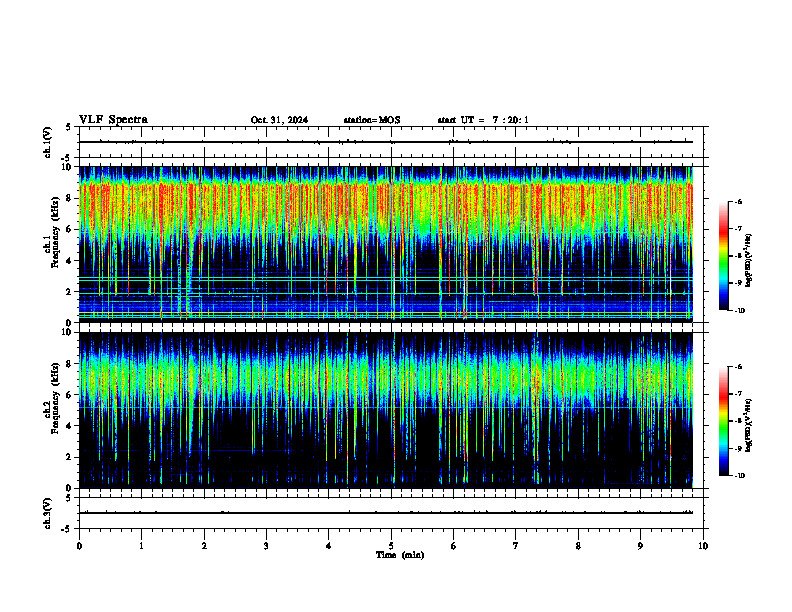Click the "VLF Spectra" plot title
Image resolution: width=792 pixels, height=612 pixels.
(x=113, y=120)
